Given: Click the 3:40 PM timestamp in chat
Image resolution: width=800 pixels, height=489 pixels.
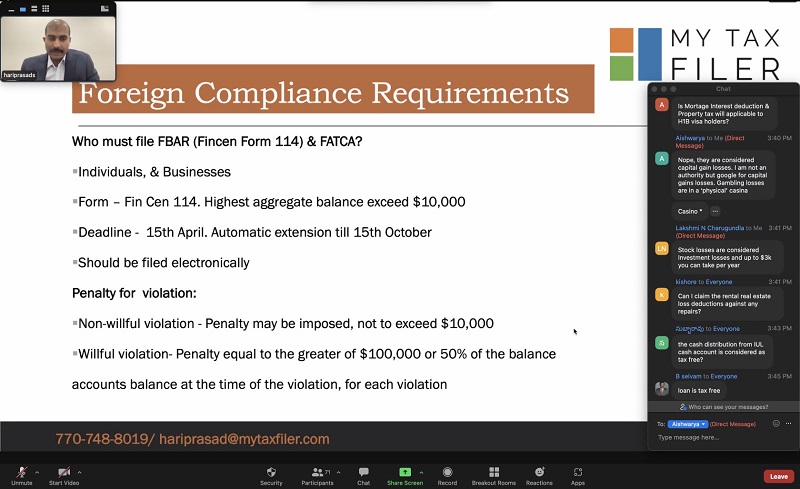Looking at the screenshot, I should 779,138.
